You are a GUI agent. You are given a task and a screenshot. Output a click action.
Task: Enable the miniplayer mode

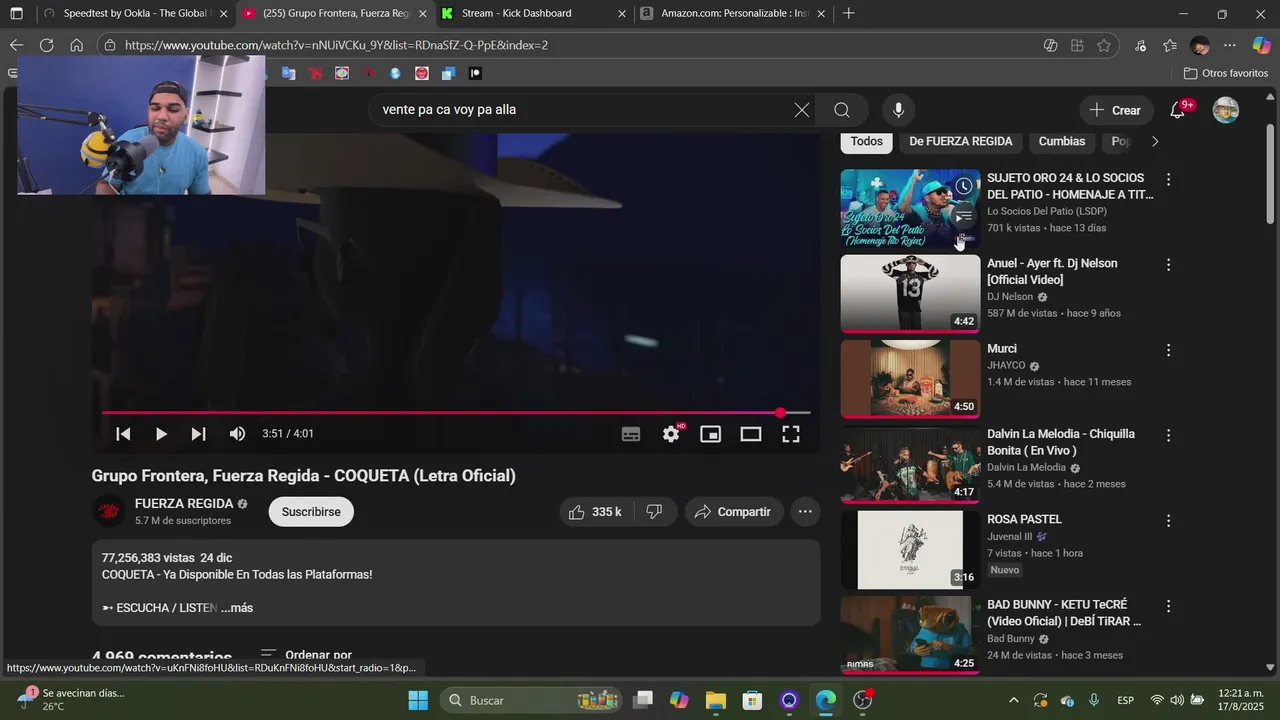pyautogui.click(x=711, y=434)
